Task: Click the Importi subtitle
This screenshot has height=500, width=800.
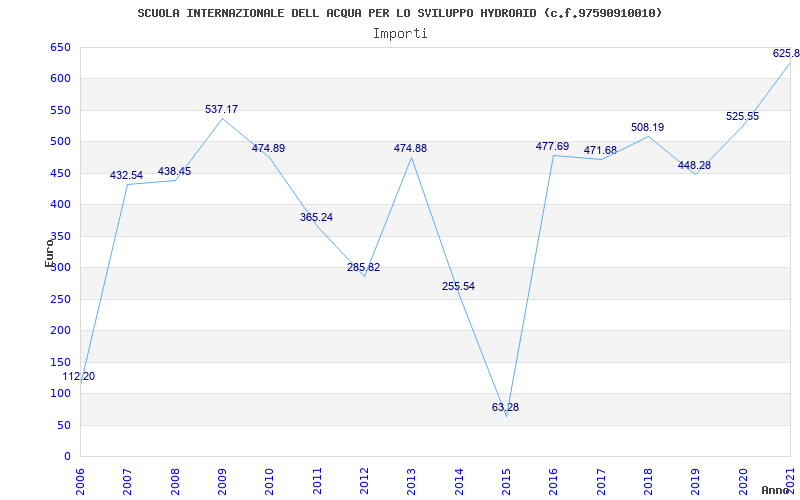Action: pos(400,34)
